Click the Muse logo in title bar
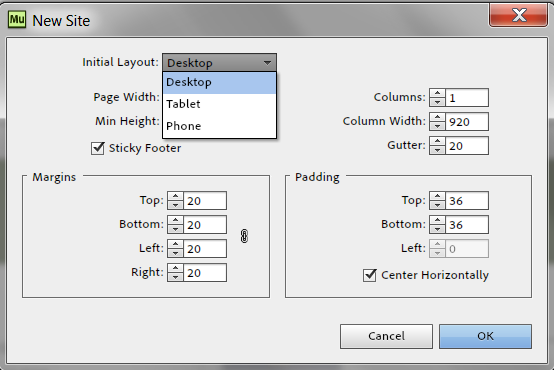Image resolution: width=554 pixels, height=370 pixels. 17,19
